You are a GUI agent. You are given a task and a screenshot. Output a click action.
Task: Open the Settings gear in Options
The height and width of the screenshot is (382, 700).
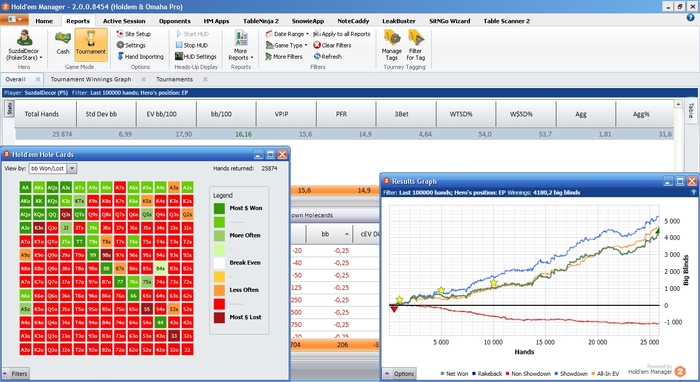tap(131, 45)
